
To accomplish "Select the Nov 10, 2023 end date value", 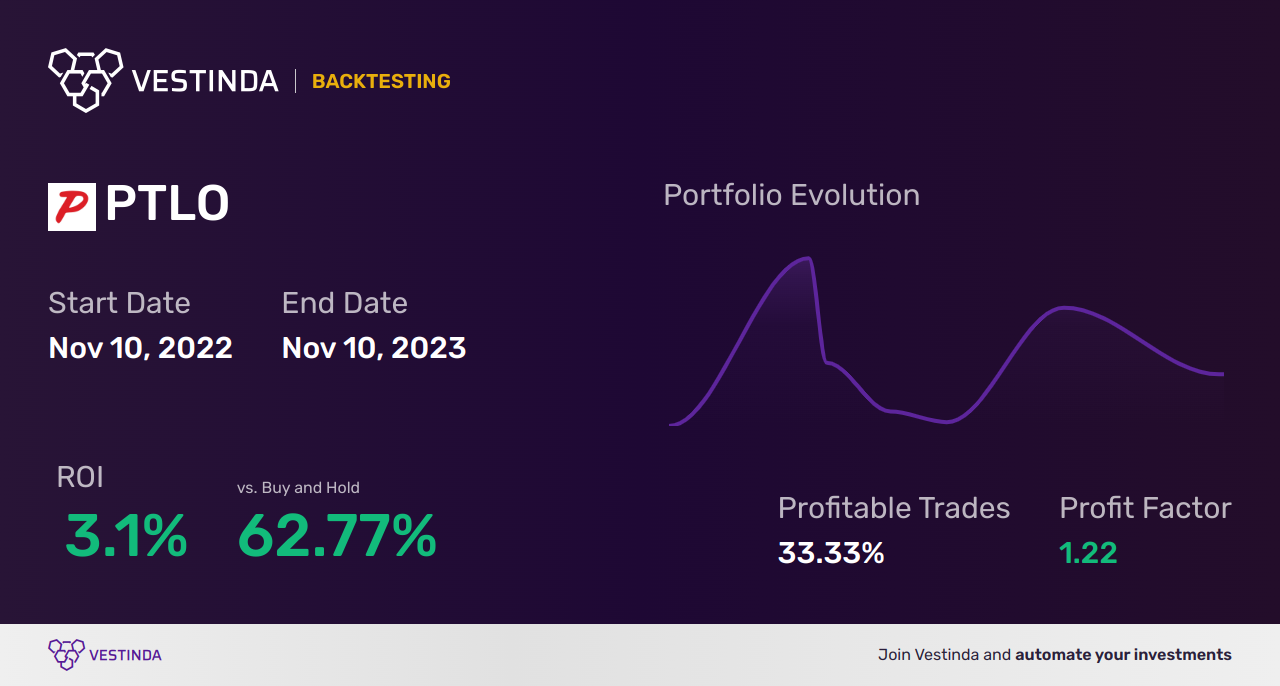I will [x=374, y=348].
